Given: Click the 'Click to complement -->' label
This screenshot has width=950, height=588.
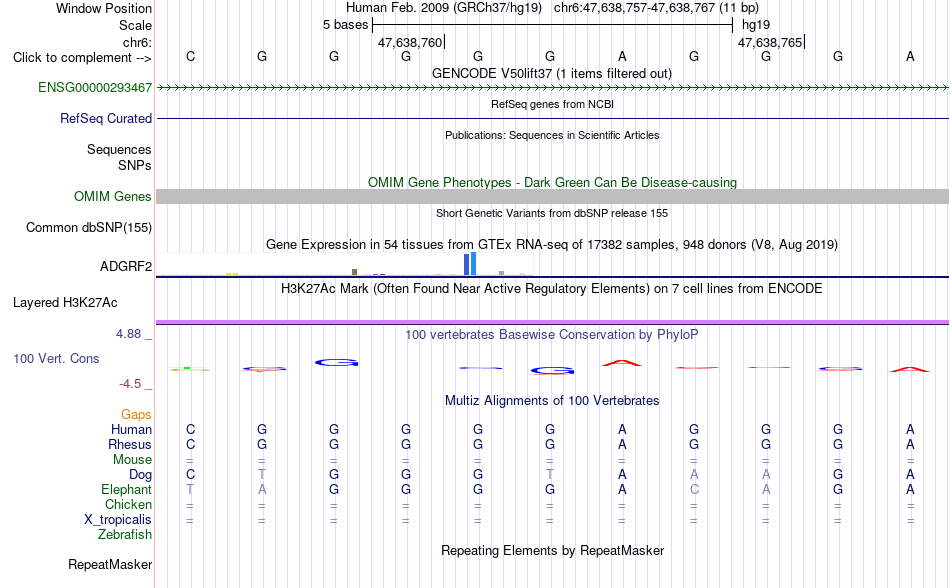Looking at the screenshot, I should point(82,58).
